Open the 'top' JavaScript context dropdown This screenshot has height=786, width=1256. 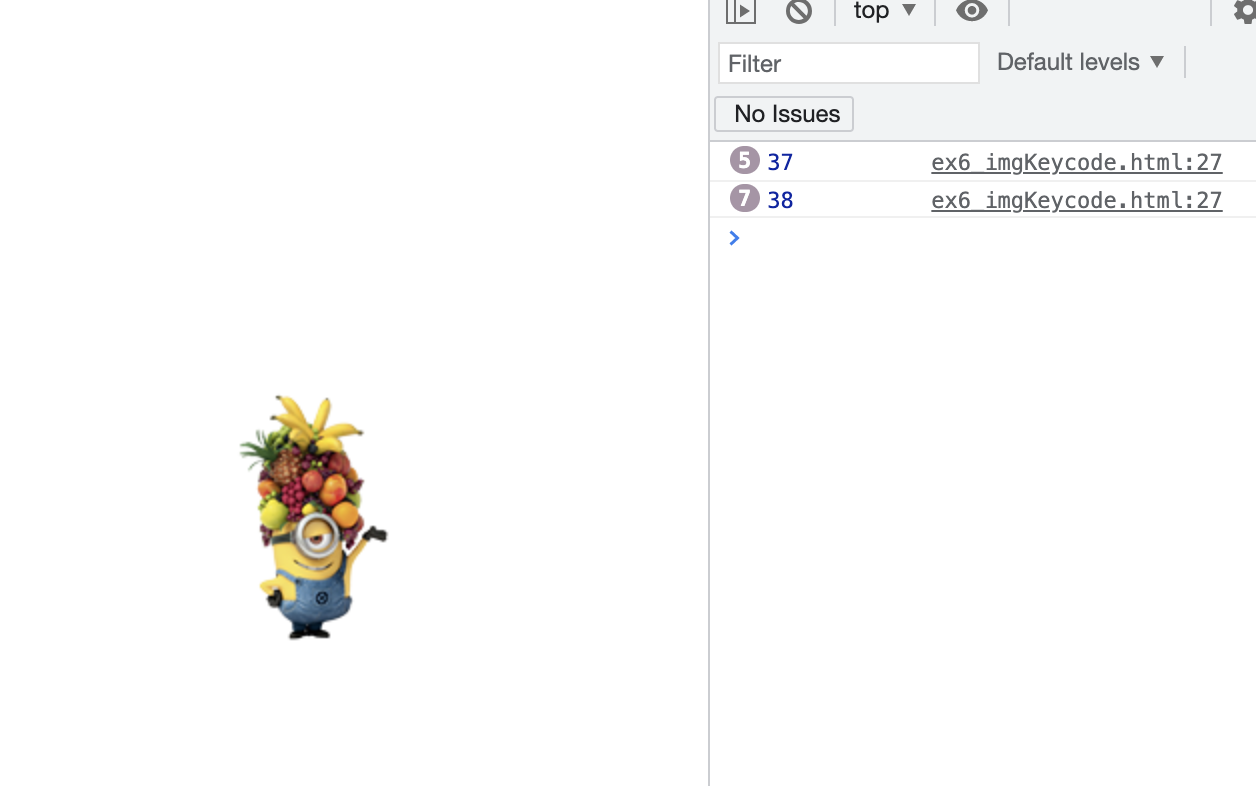[885, 11]
